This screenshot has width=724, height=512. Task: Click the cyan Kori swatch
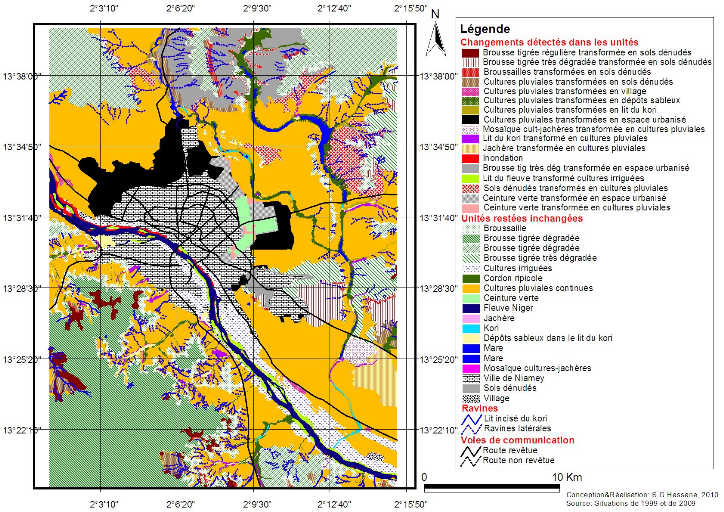(471, 328)
